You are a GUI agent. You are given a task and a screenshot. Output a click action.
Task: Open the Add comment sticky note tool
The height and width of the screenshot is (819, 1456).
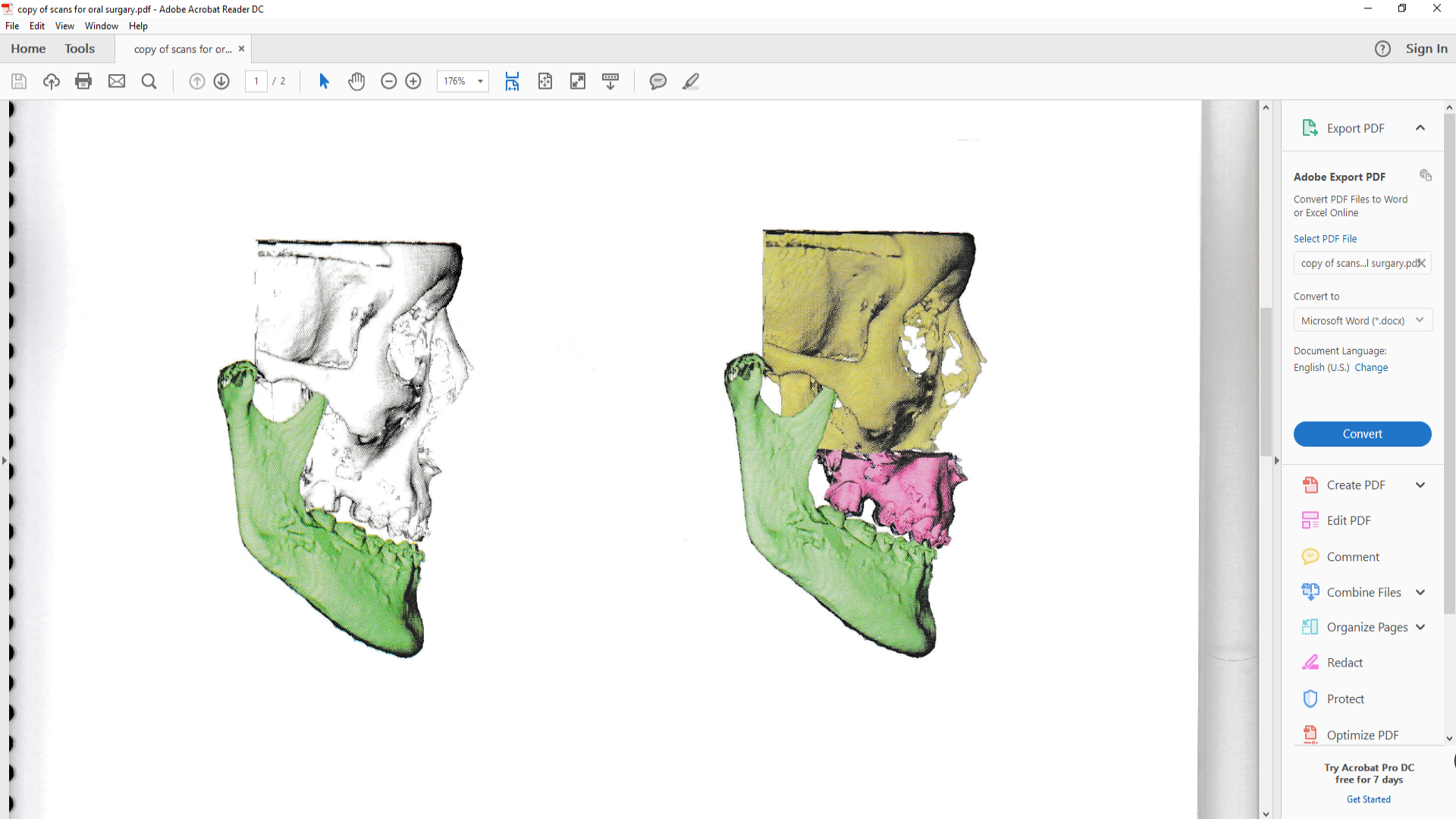pyautogui.click(x=657, y=81)
